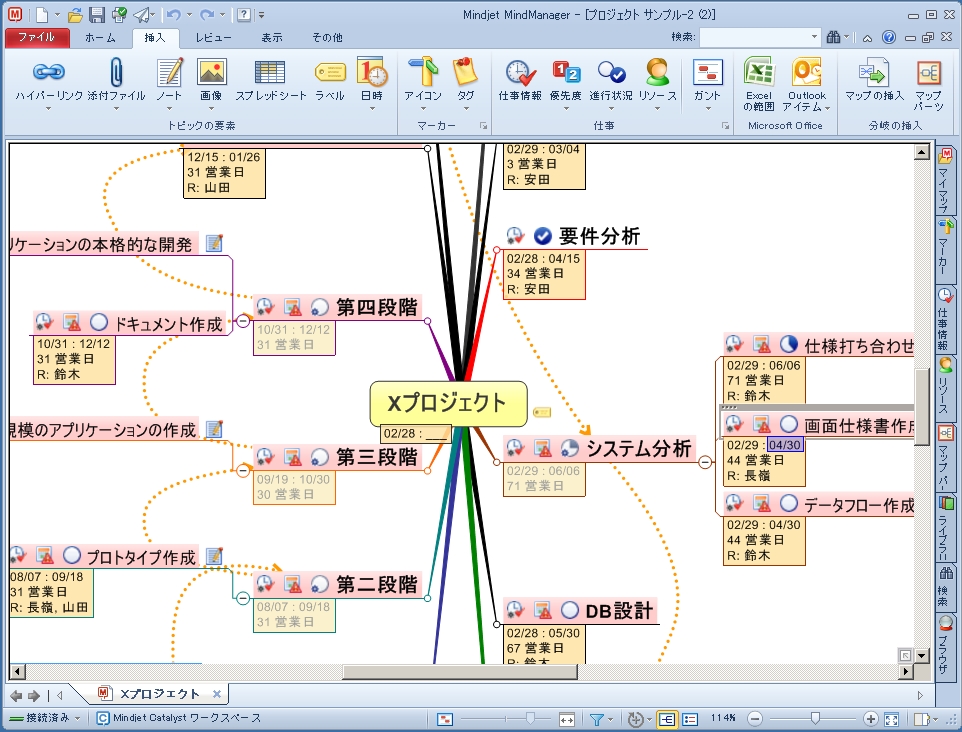Image resolution: width=962 pixels, height=732 pixels.
Task: Click the Hyperlink ribbon icon
Action: (48, 72)
